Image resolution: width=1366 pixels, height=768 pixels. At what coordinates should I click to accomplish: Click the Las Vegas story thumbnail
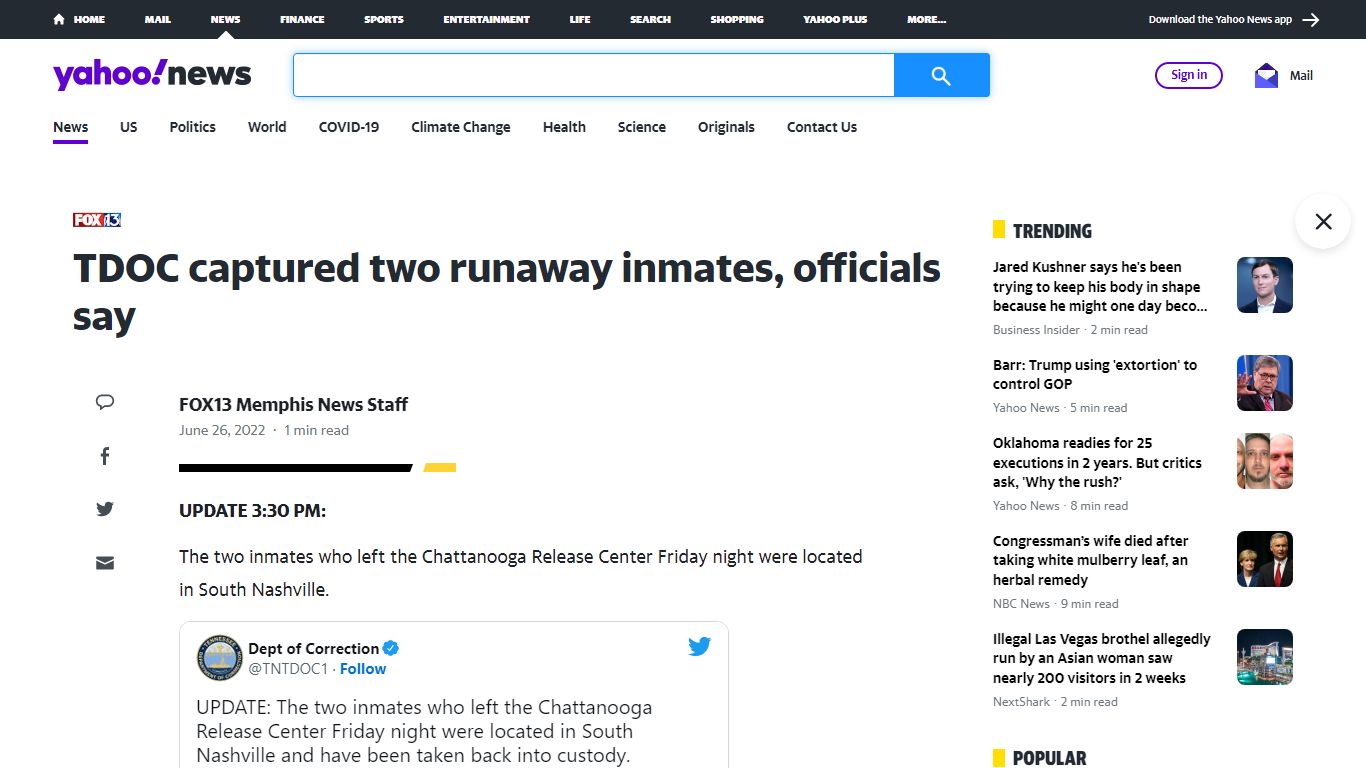(x=1265, y=657)
